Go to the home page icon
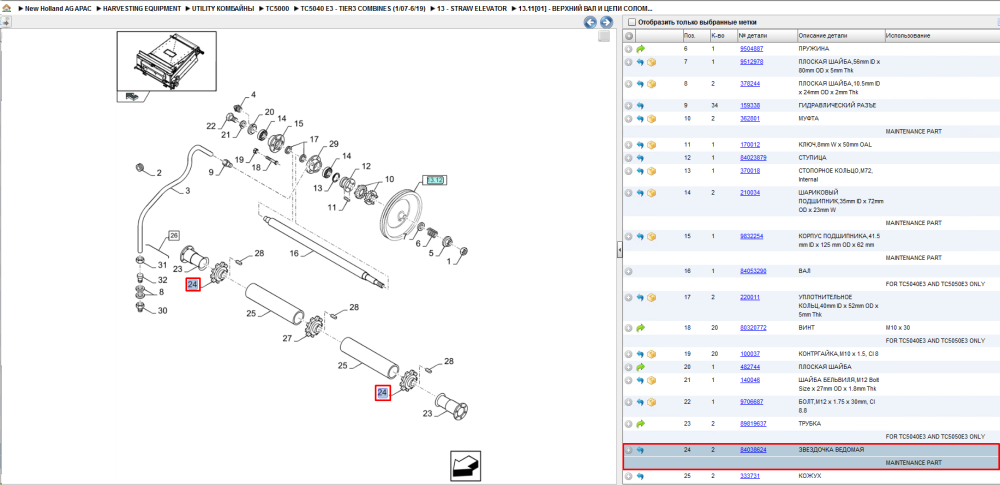 (6, 9)
